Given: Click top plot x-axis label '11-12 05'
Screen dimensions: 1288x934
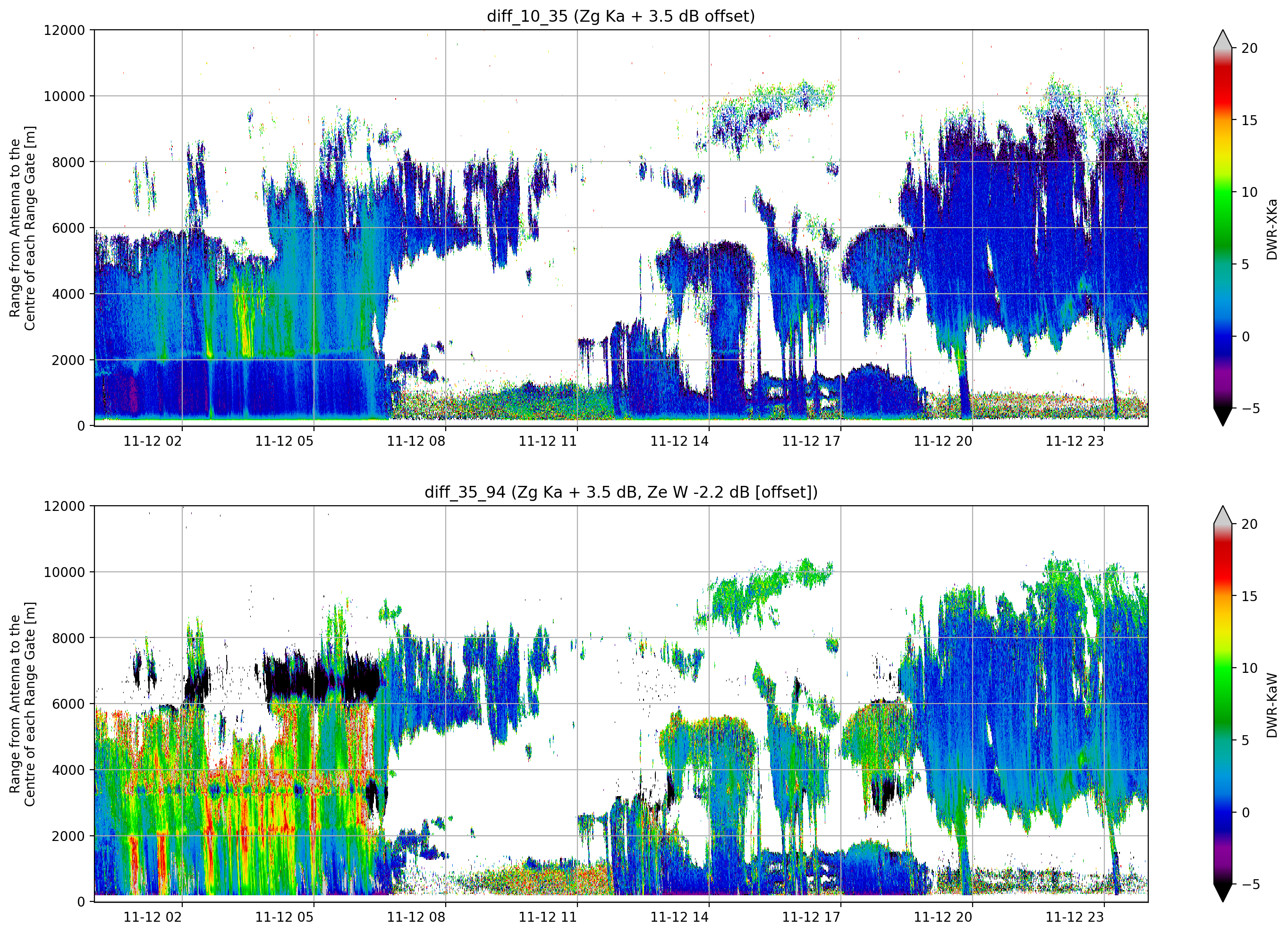Looking at the screenshot, I should tap(285, 442).
